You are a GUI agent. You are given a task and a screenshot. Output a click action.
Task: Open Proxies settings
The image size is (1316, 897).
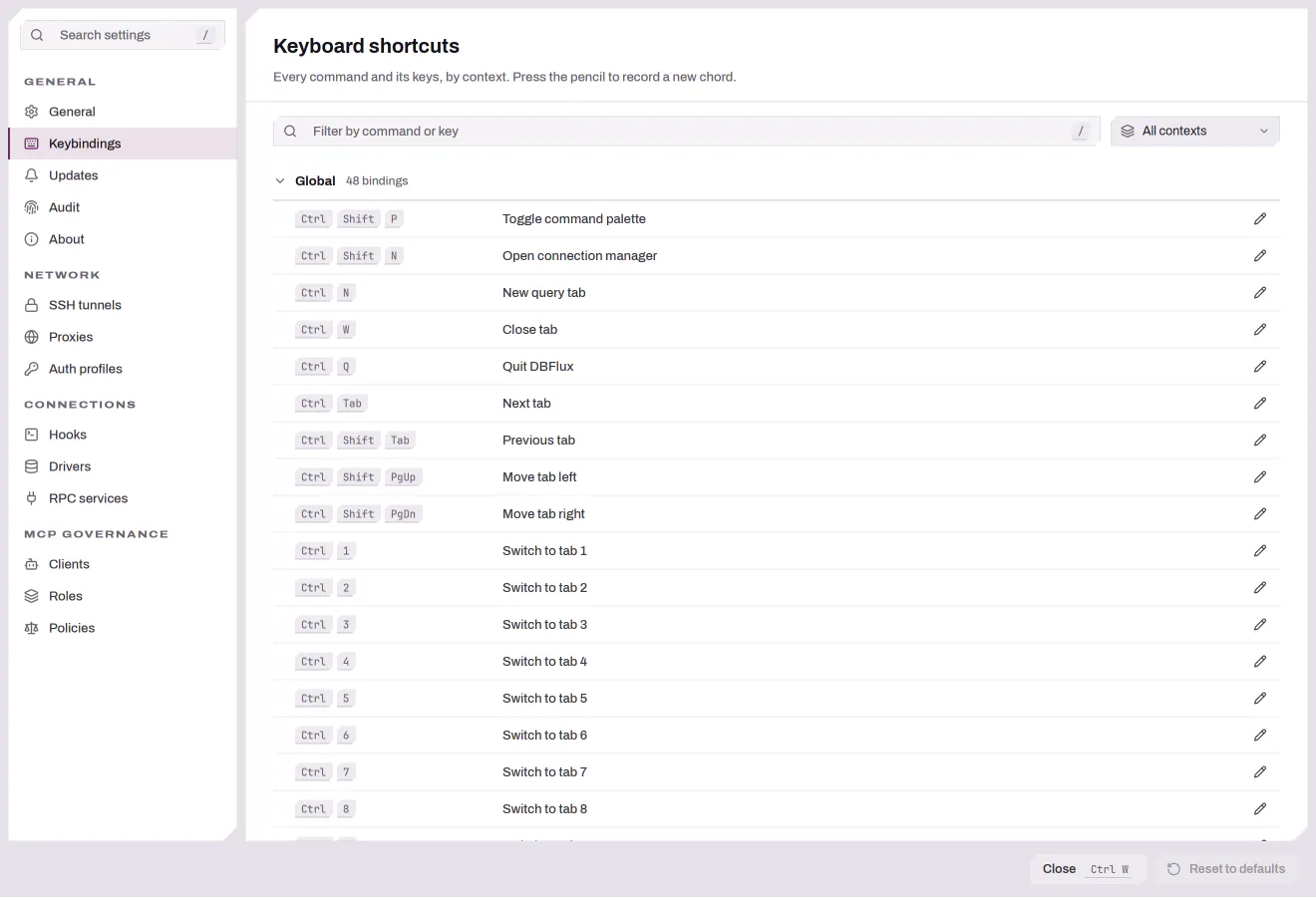click(x=123, y=337)
